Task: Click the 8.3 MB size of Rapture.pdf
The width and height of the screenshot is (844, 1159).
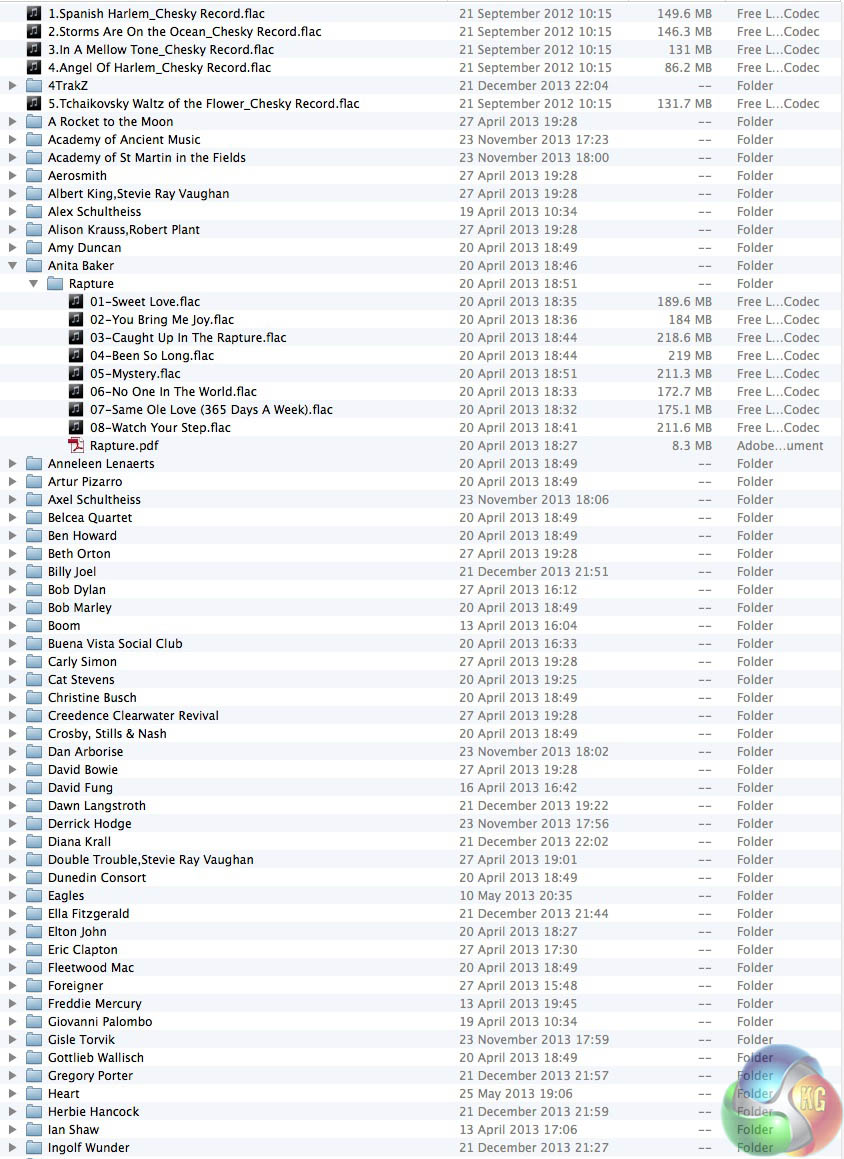Action: [692, 446]
